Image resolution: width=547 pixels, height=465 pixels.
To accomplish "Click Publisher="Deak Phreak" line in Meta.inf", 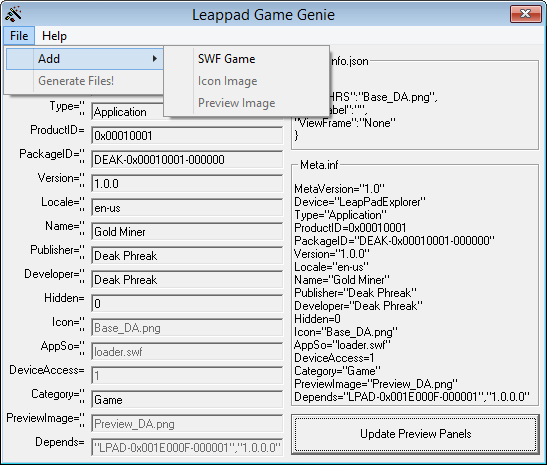I will tap(355, 293).
